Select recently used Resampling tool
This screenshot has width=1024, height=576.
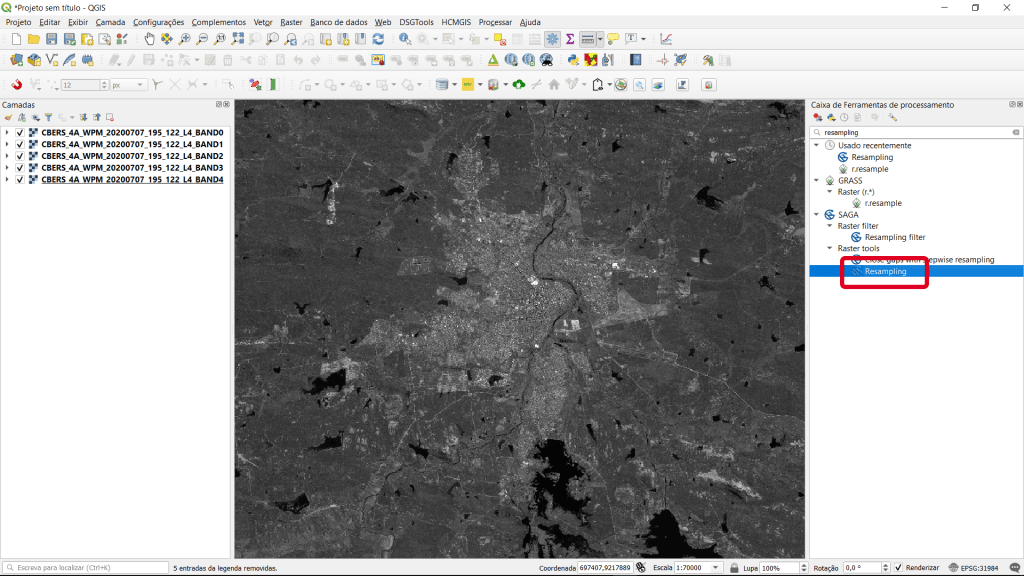tap(872, 157)
